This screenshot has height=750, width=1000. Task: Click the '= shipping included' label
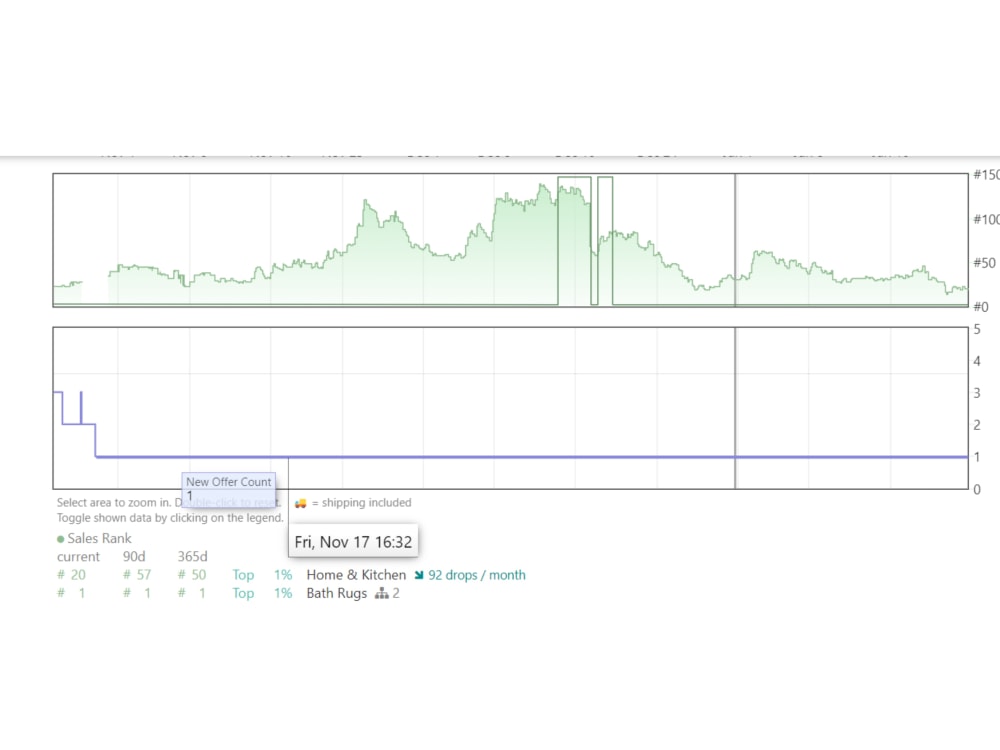(x=362, y=503)
